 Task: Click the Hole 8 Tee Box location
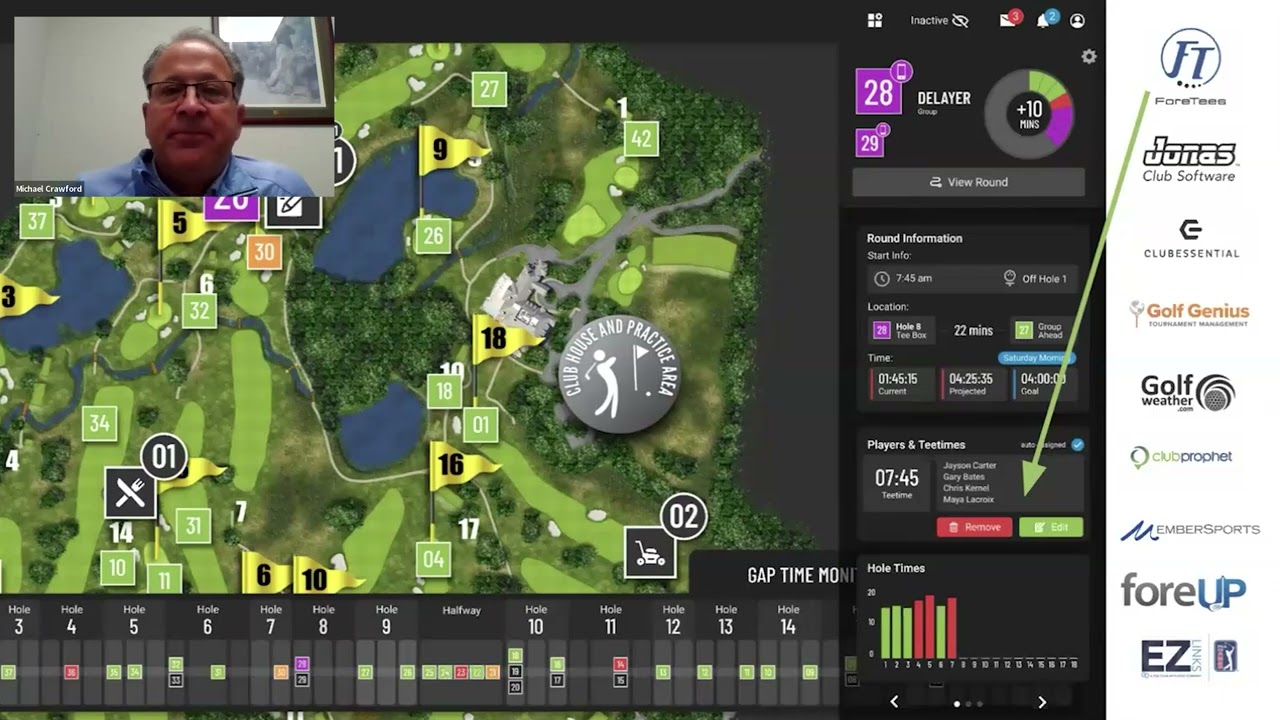(x=904, y=330)
